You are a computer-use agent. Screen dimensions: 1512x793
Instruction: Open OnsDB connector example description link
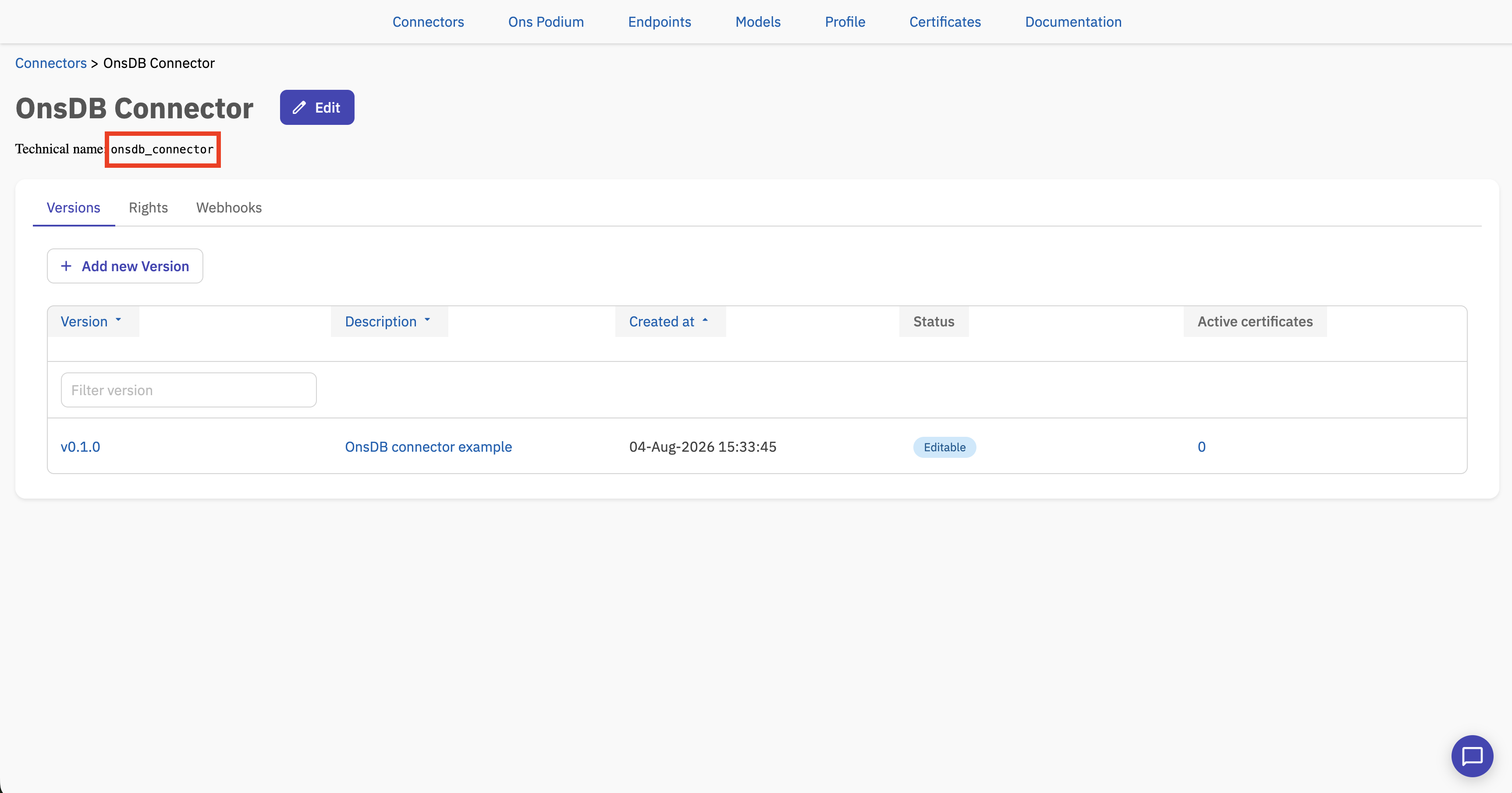point(429,447)
